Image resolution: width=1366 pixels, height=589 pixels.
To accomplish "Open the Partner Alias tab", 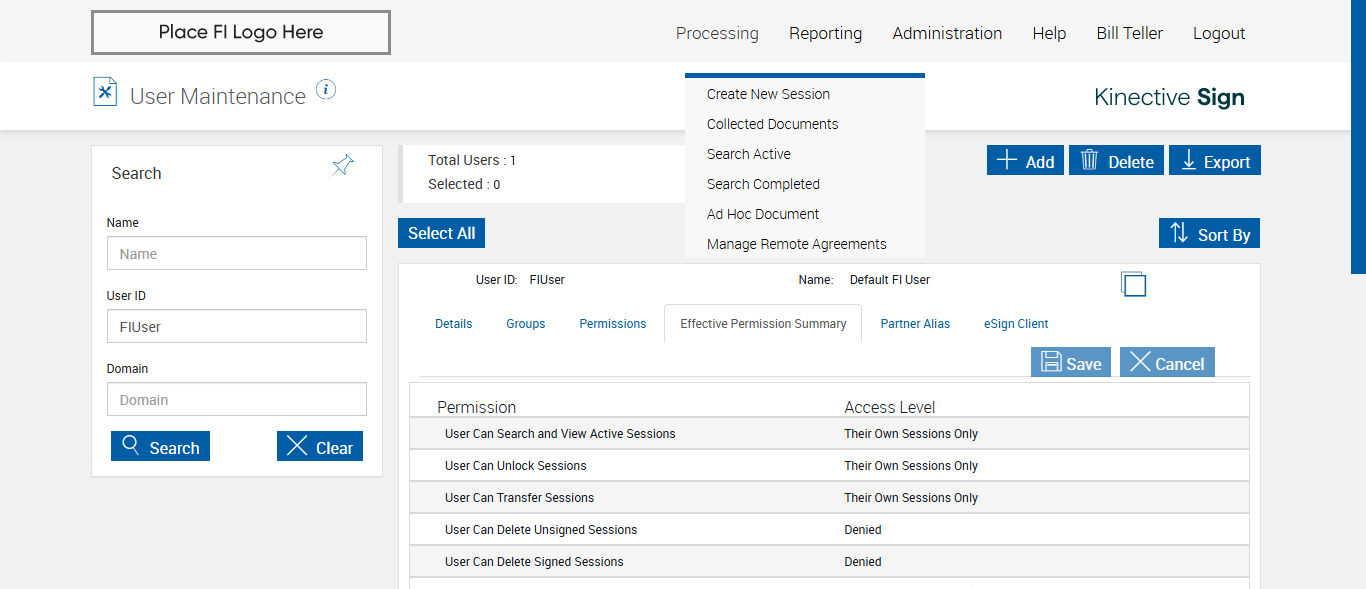I will click(915, 324).
